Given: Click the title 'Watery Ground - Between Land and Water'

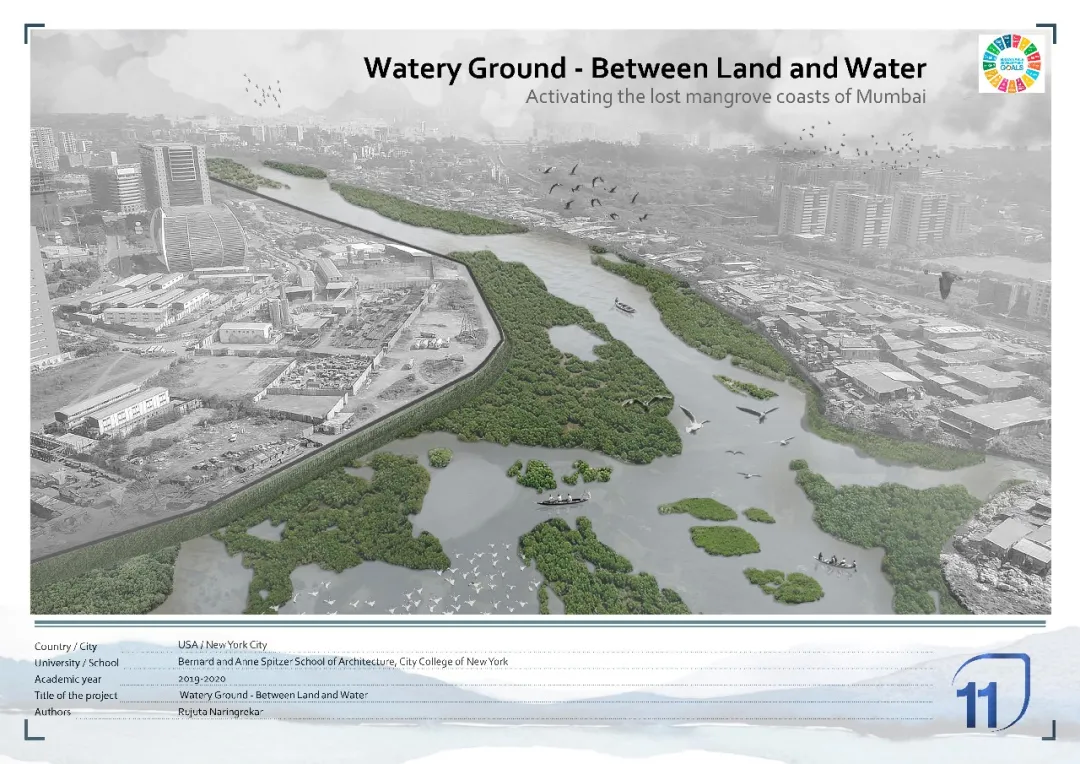Looking at the screenshot, I should 644,68.
